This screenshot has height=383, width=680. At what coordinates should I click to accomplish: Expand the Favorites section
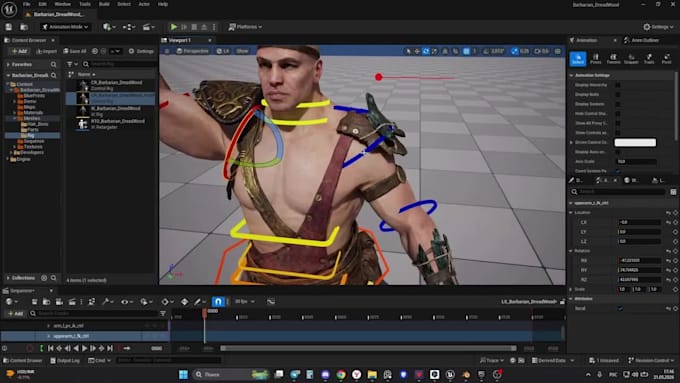pos(8,64)
